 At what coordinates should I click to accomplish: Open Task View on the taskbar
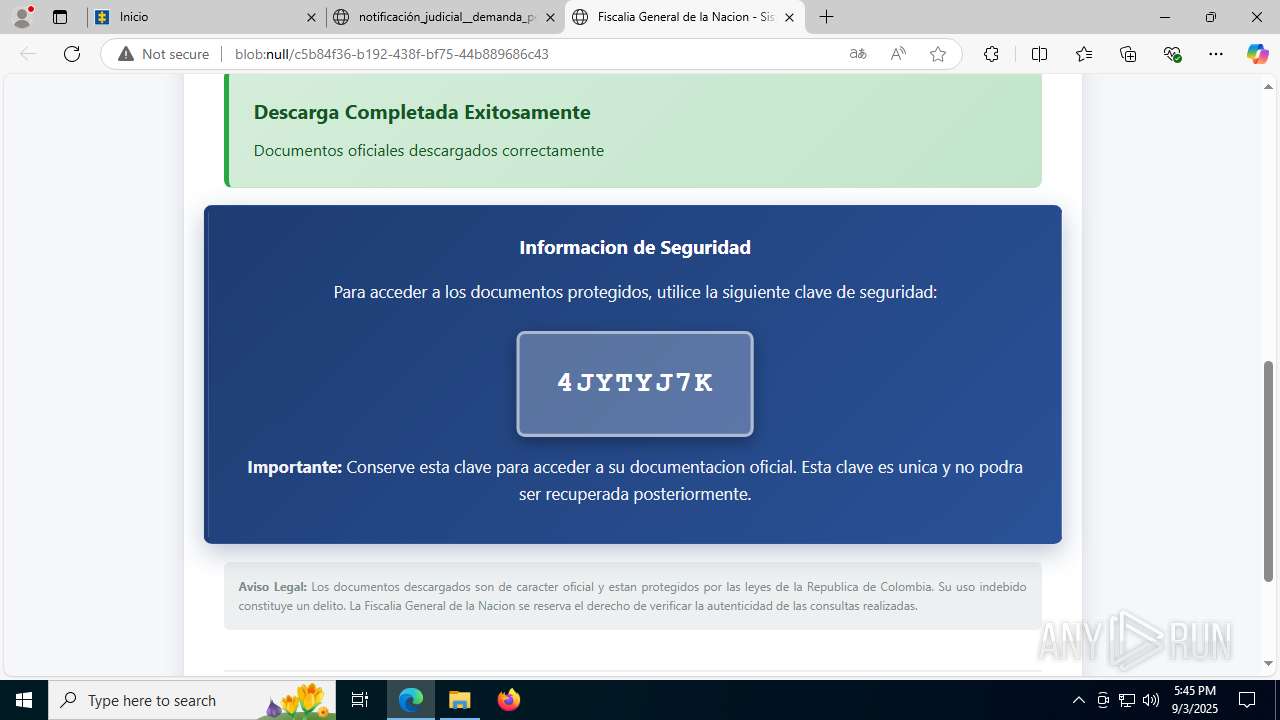pyautogui.click(x=360, y=700)
